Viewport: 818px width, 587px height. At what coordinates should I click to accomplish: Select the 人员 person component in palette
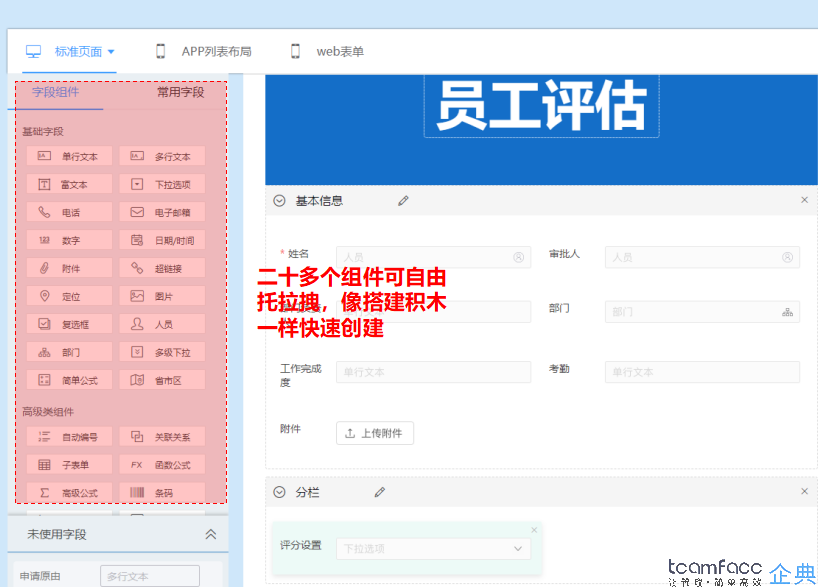(x=162, y=324)
